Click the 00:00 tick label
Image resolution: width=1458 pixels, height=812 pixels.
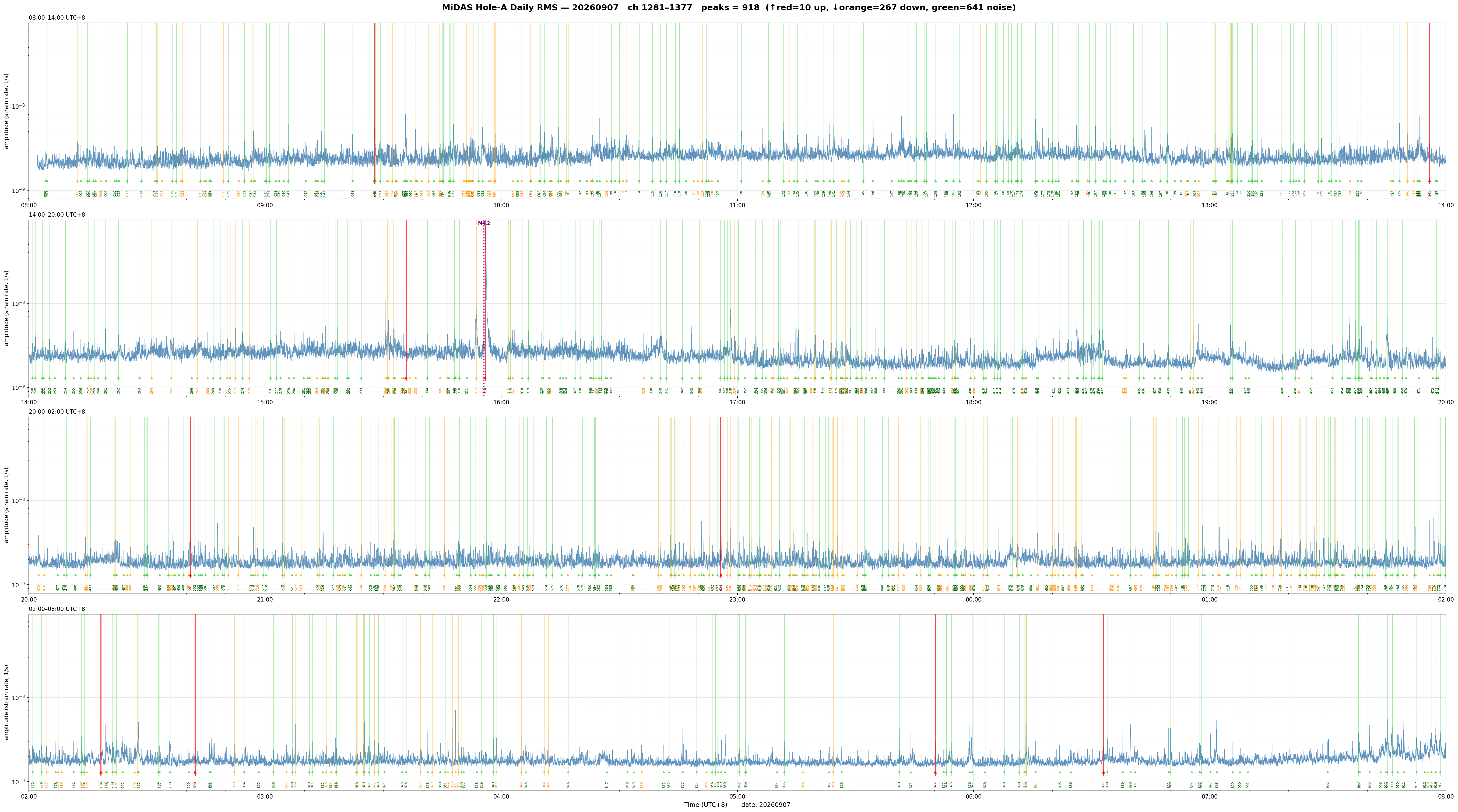pyautogui.click(x=974, y=599)
